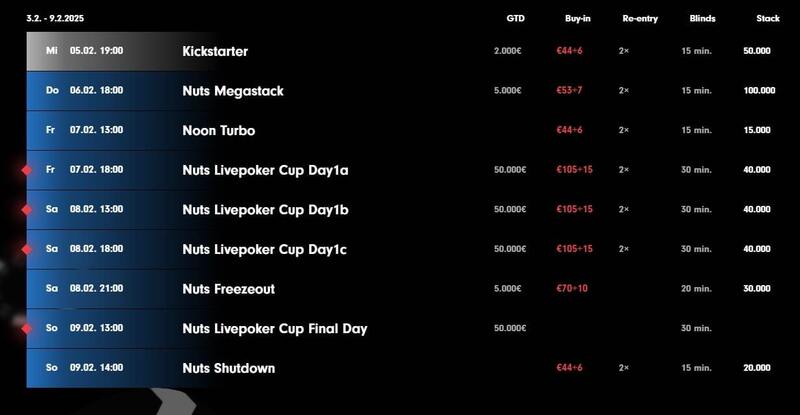800x415 pixels.
Task: Open the Nuts Megastack tournament
Action: click(233, 91)
